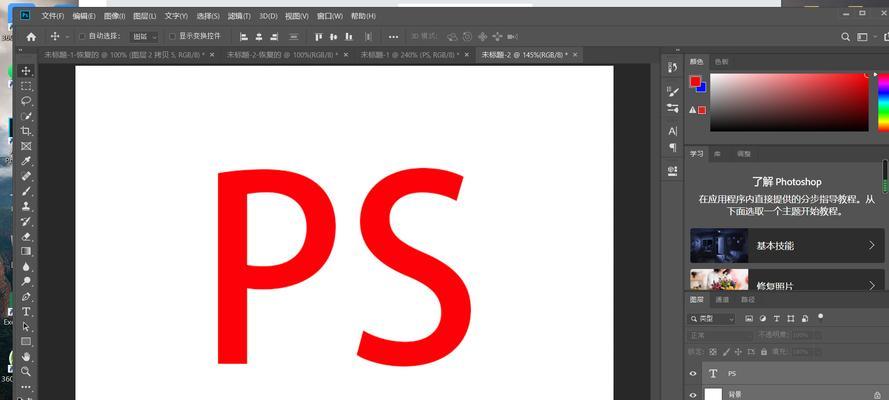Select the Move tool in the left toolbar

pos(26,71)
